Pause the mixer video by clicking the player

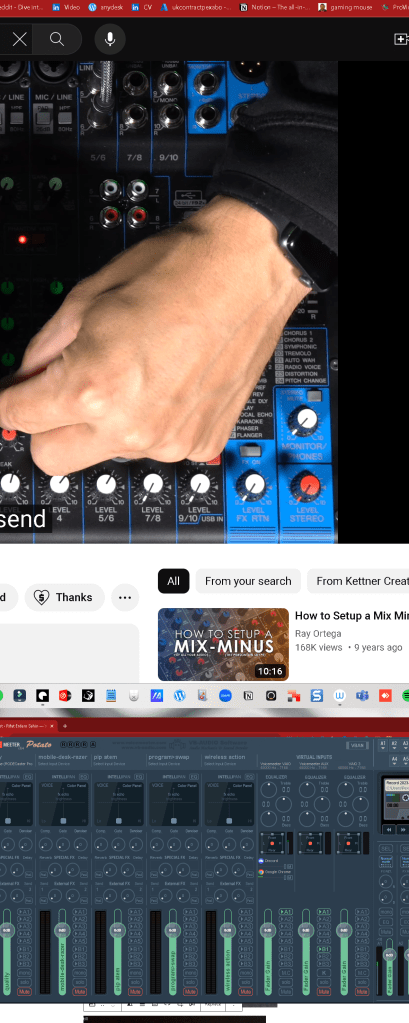click(x=169, y=301)
